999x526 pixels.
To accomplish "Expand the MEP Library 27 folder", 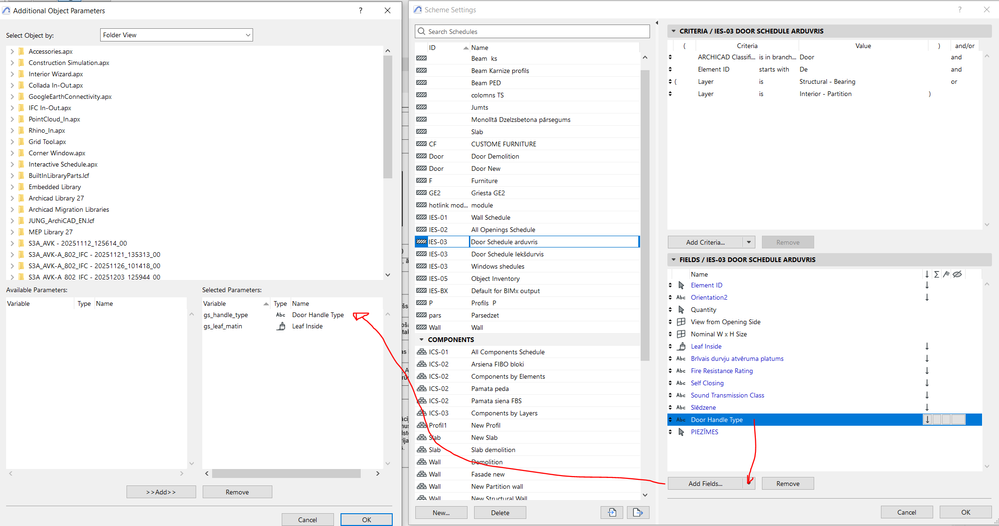I will (x=12, y=232).
